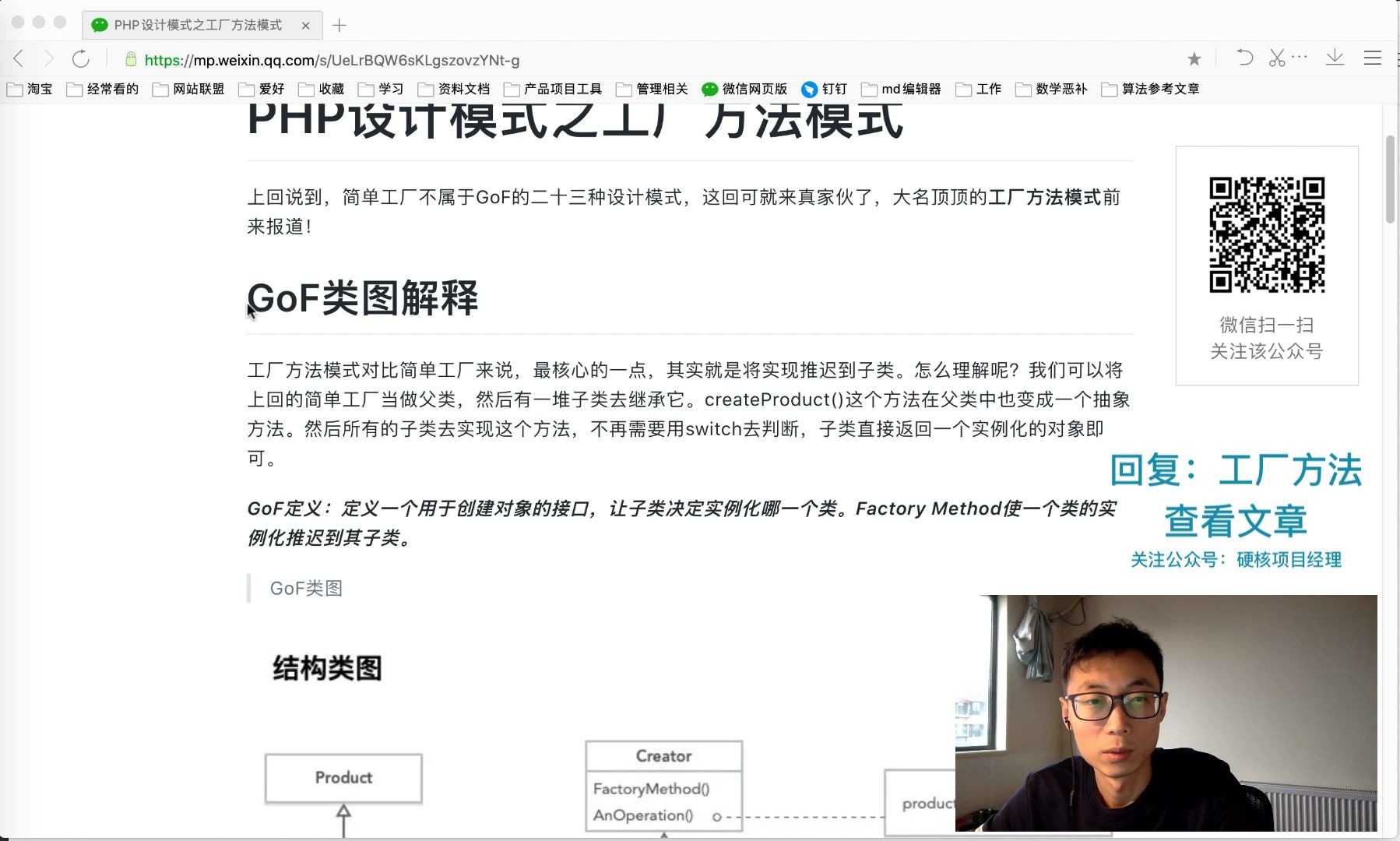Screen dimensions: 1400x841
Task: Go forward to the next page
Action: click(49, 58)
